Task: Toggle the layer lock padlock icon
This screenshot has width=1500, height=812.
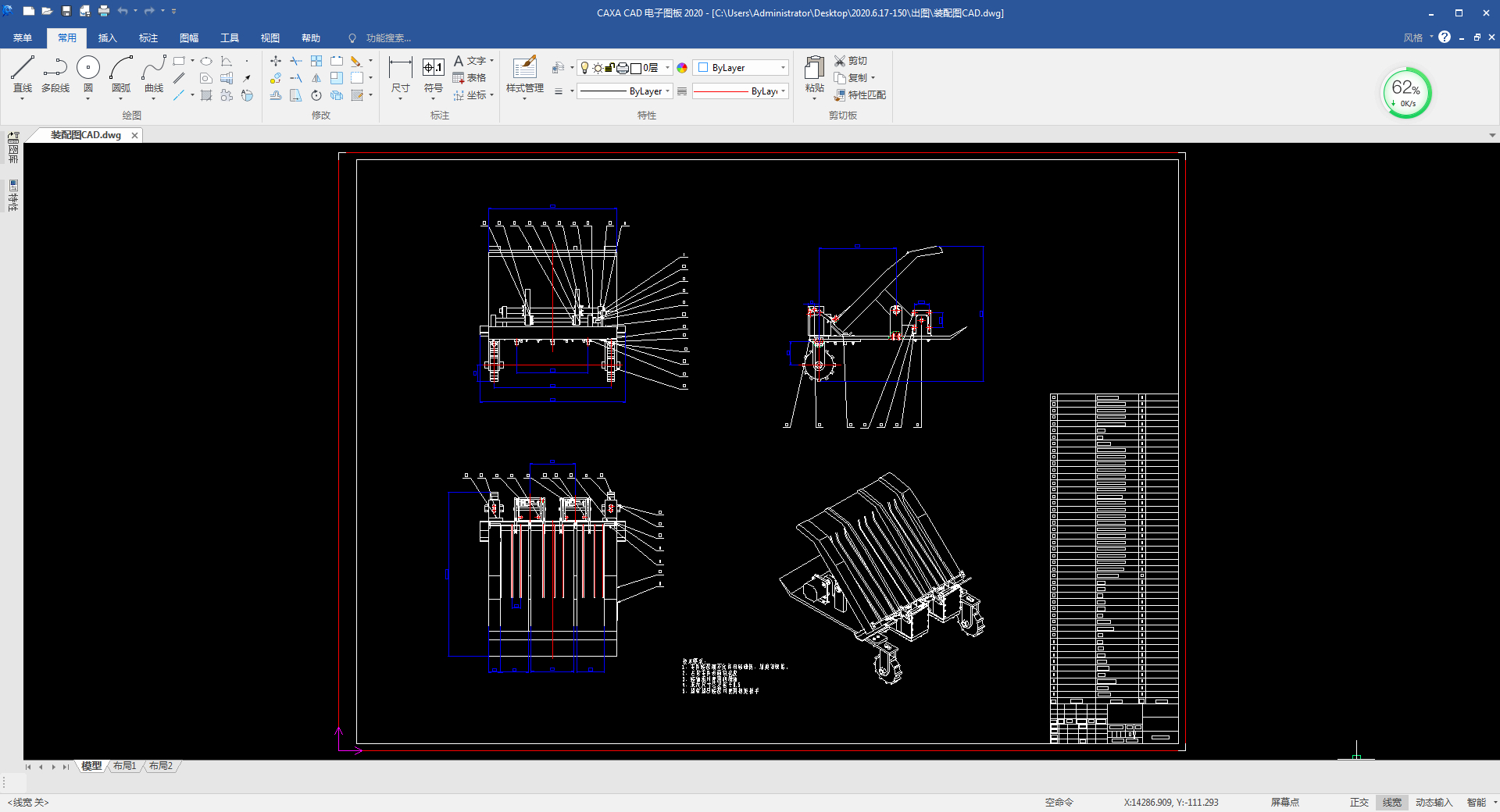Action: (609, 68)
